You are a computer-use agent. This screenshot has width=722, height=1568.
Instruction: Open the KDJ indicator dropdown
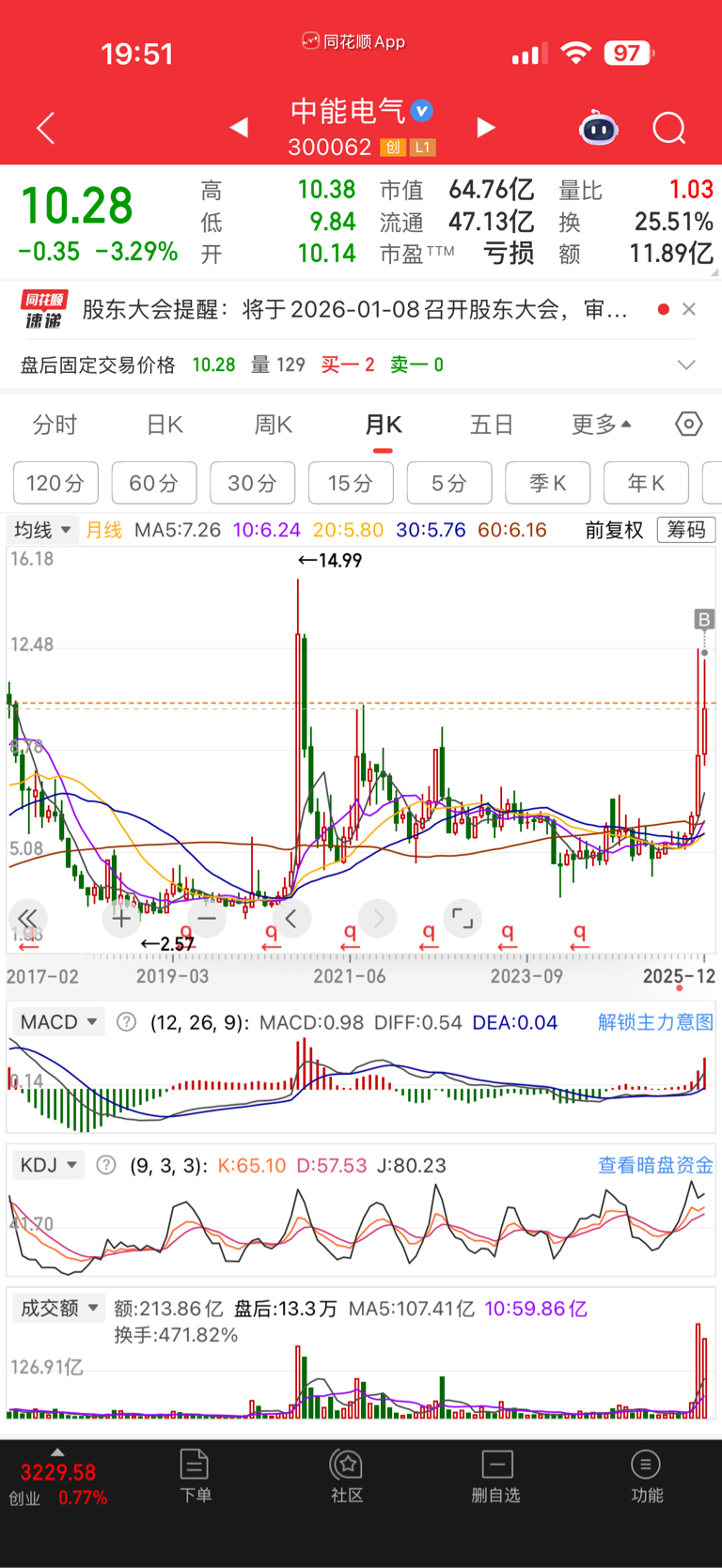[49, 1165]
